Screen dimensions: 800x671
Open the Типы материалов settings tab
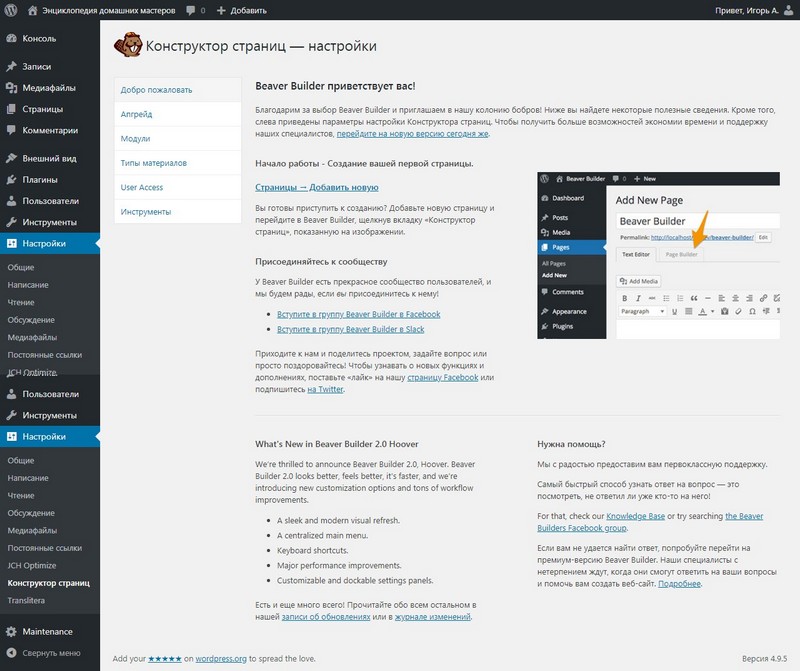(x=178, y=163)
